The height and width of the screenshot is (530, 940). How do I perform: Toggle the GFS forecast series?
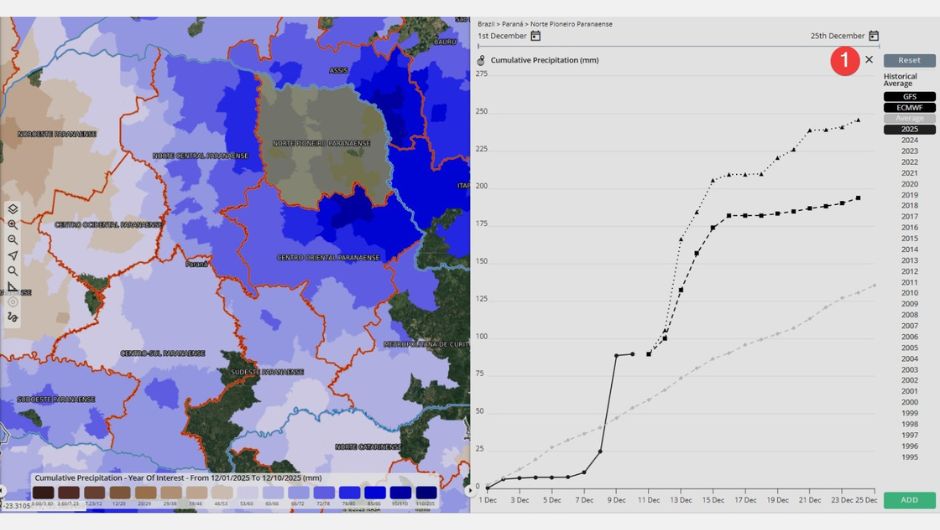[x=909, y=97]
